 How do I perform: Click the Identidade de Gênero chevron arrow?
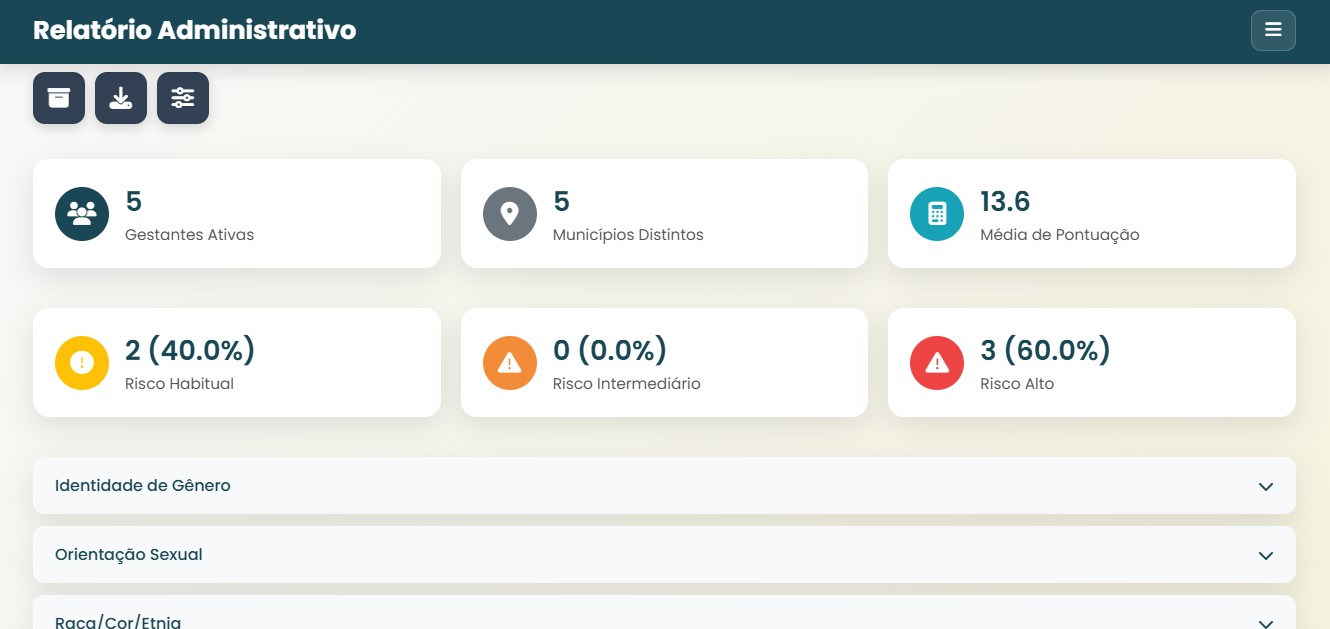tap(1266, 487)
